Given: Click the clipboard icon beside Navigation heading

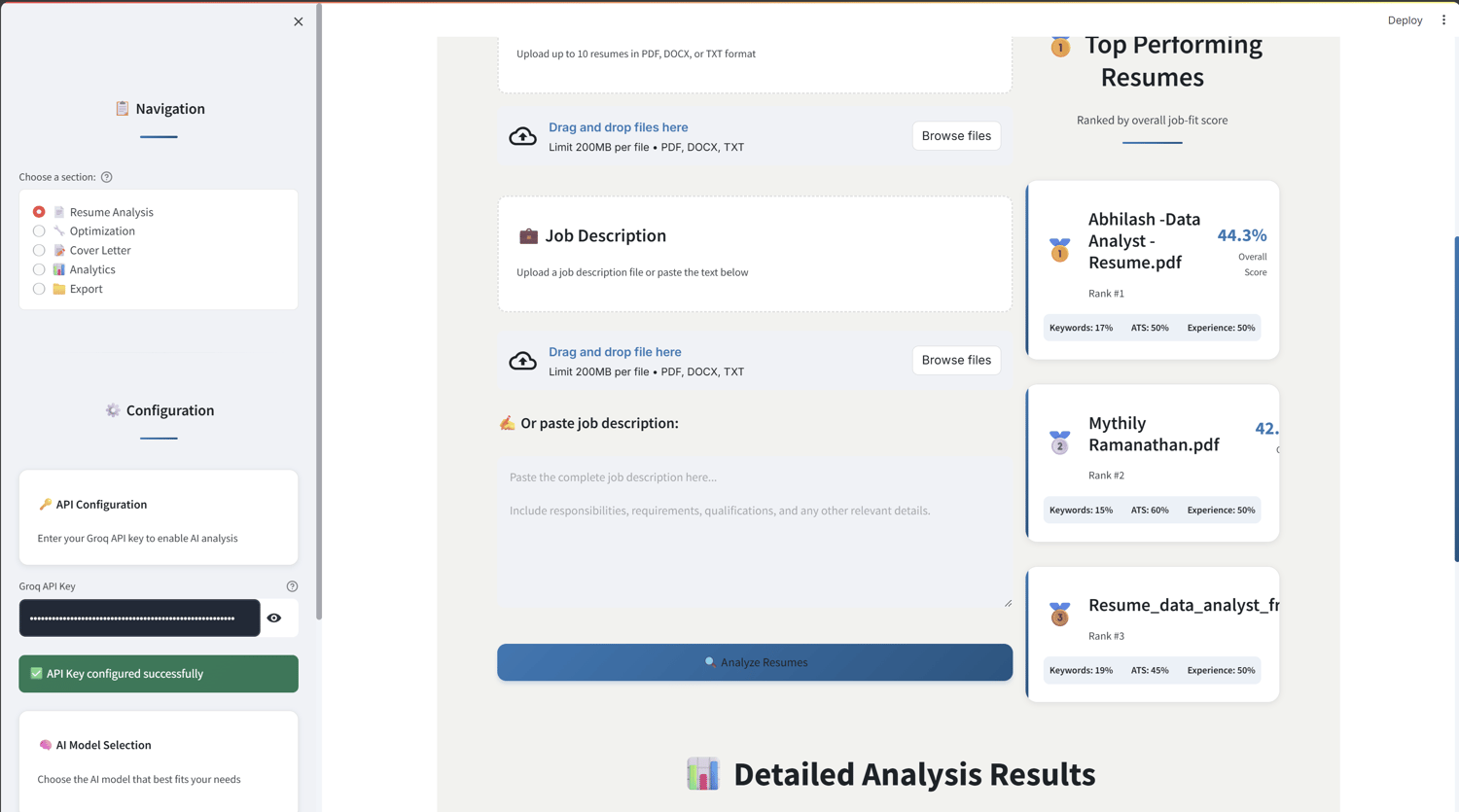Looking at the screenshot, I should pos(122,109).
